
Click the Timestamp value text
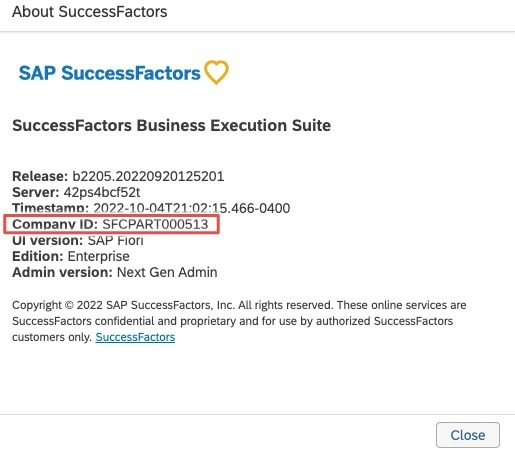tap(192, 208)
